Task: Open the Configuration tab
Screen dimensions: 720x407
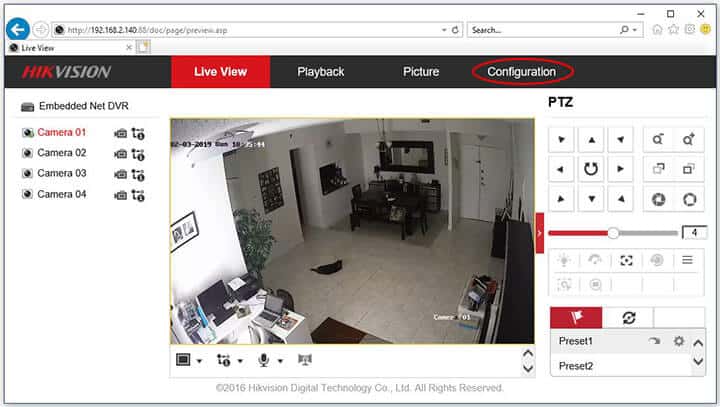Action: pyautogui.click(x=521, y=72)
